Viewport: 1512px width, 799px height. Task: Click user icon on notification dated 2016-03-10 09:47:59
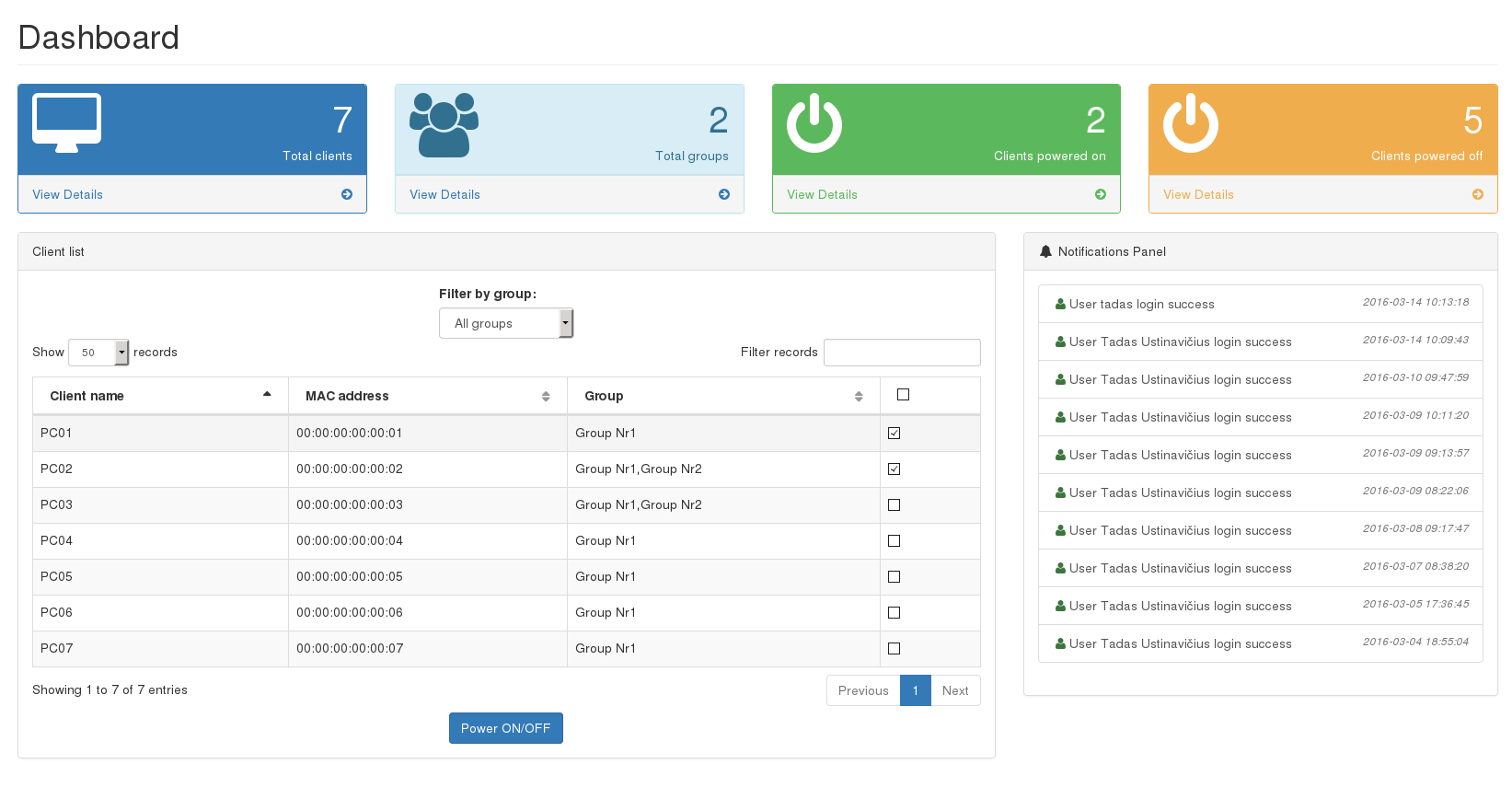click(x=1060, y=379)
